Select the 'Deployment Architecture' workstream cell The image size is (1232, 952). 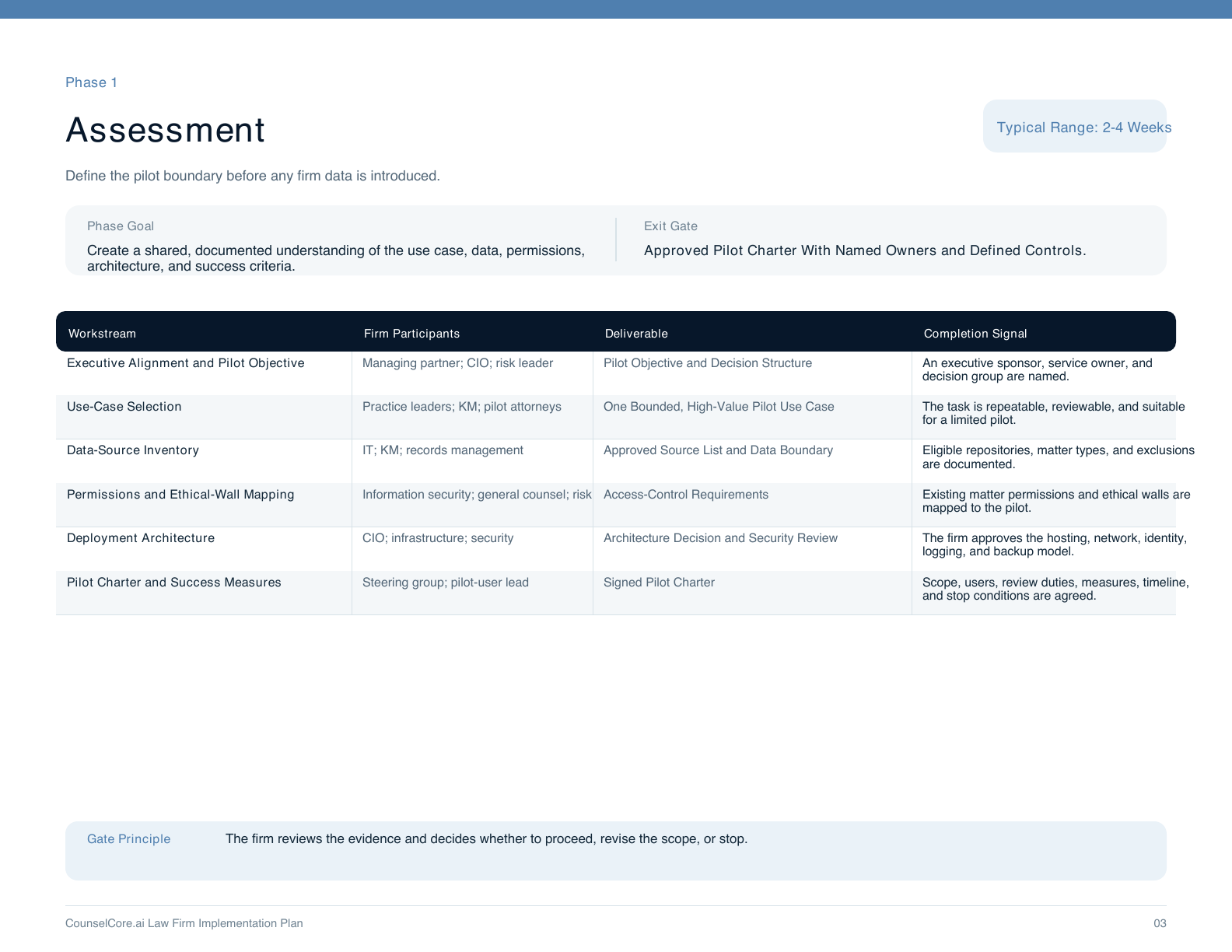pyautogui.click(x=141, y=538)
